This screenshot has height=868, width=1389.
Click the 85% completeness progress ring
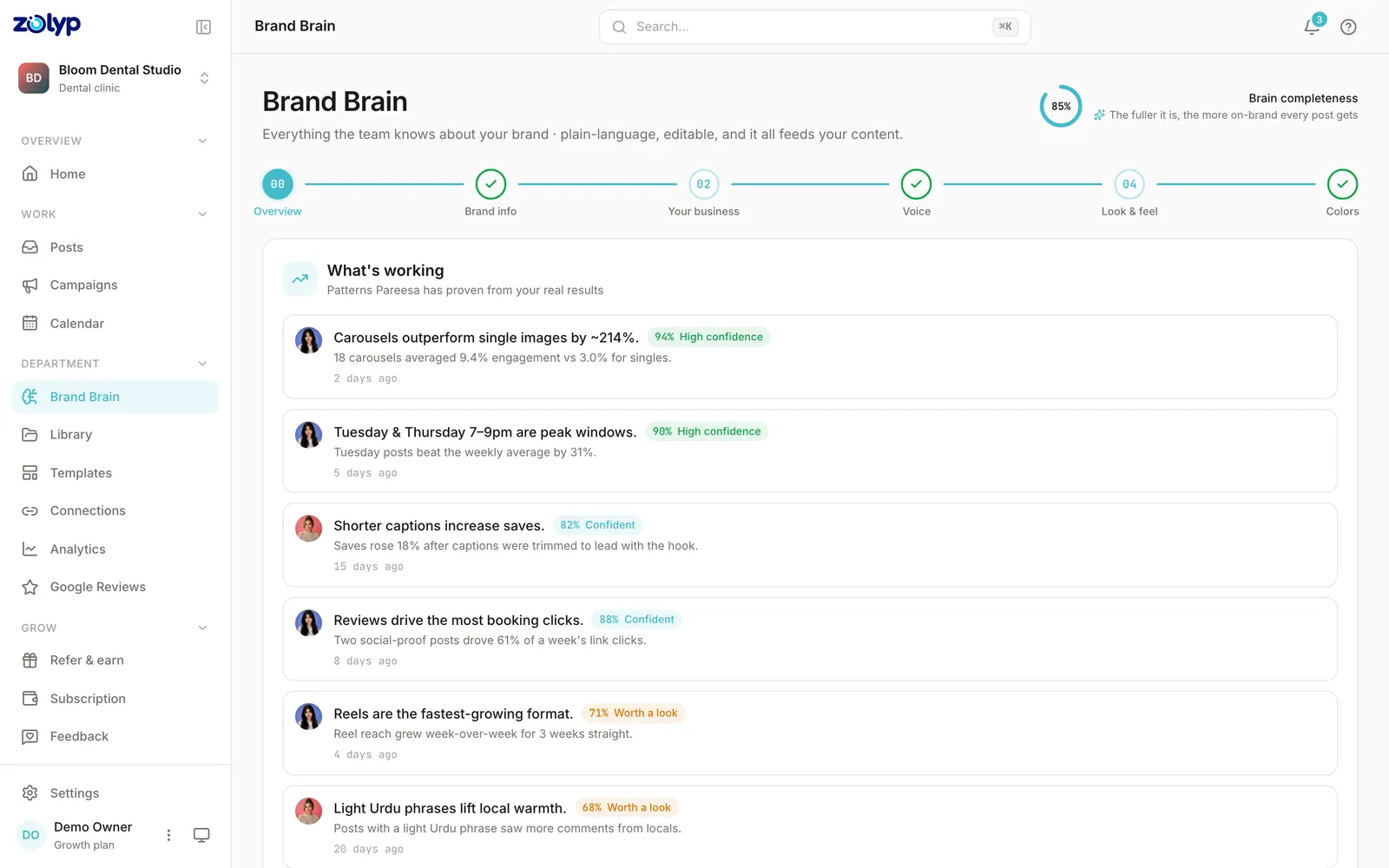1061,106
